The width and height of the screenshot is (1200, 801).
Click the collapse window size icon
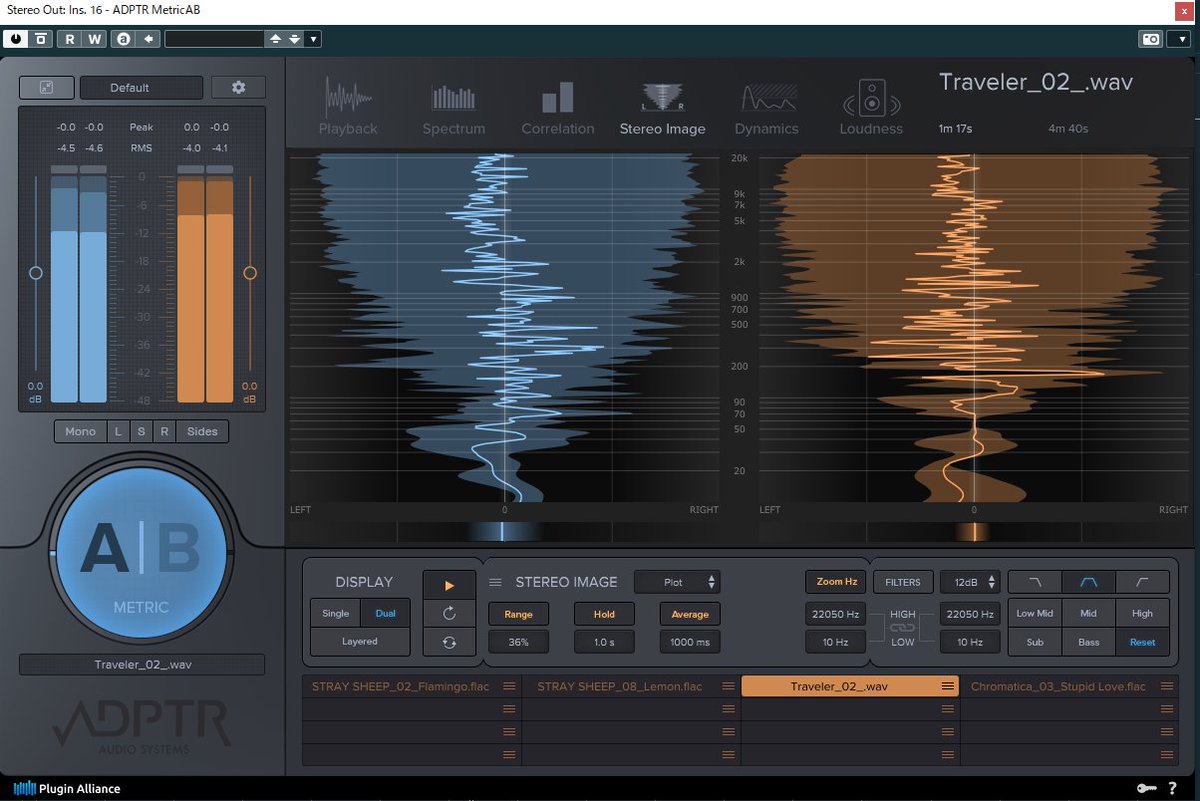point(46,87)
